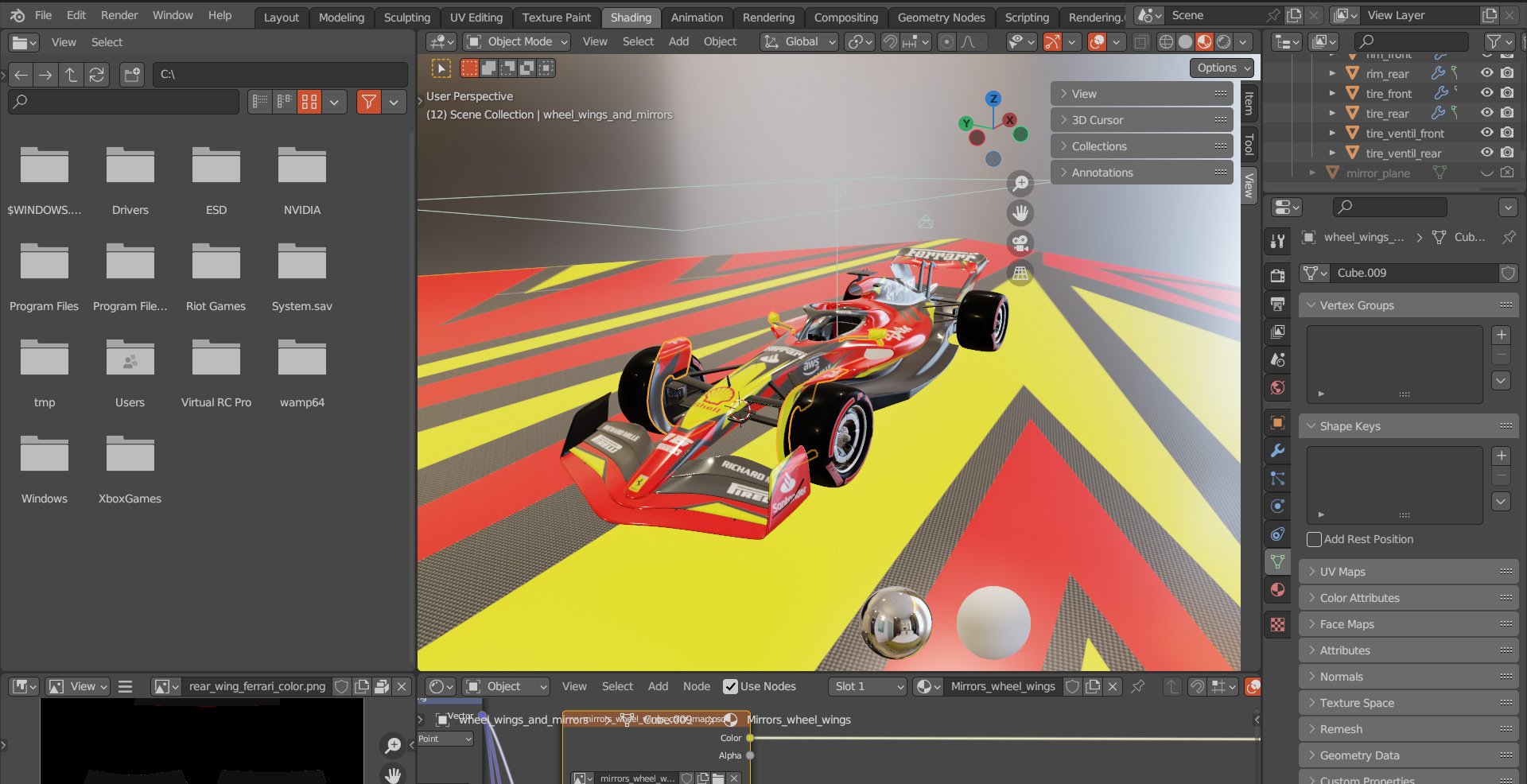Switch file browser to thumbnail display

pyautogui.click(x=309, y=102)
